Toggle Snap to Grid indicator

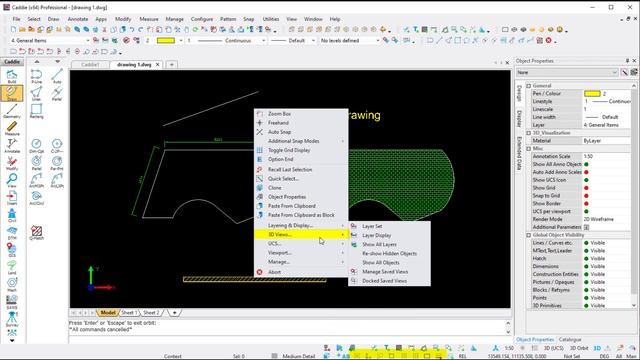(586, 196)
